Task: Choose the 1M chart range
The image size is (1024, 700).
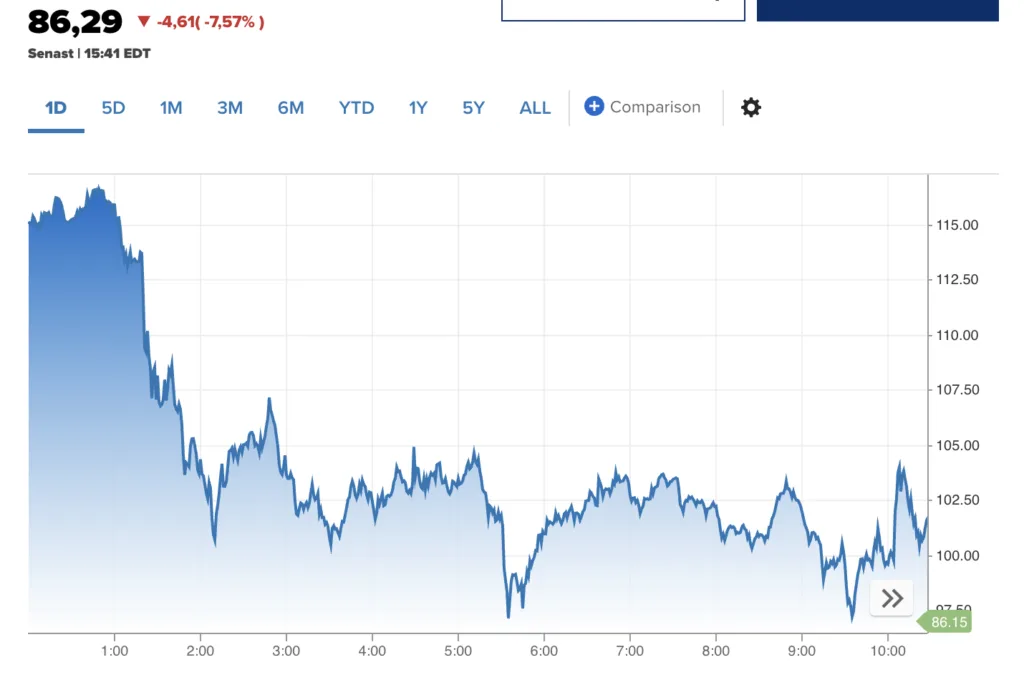Action: (171, 108)
